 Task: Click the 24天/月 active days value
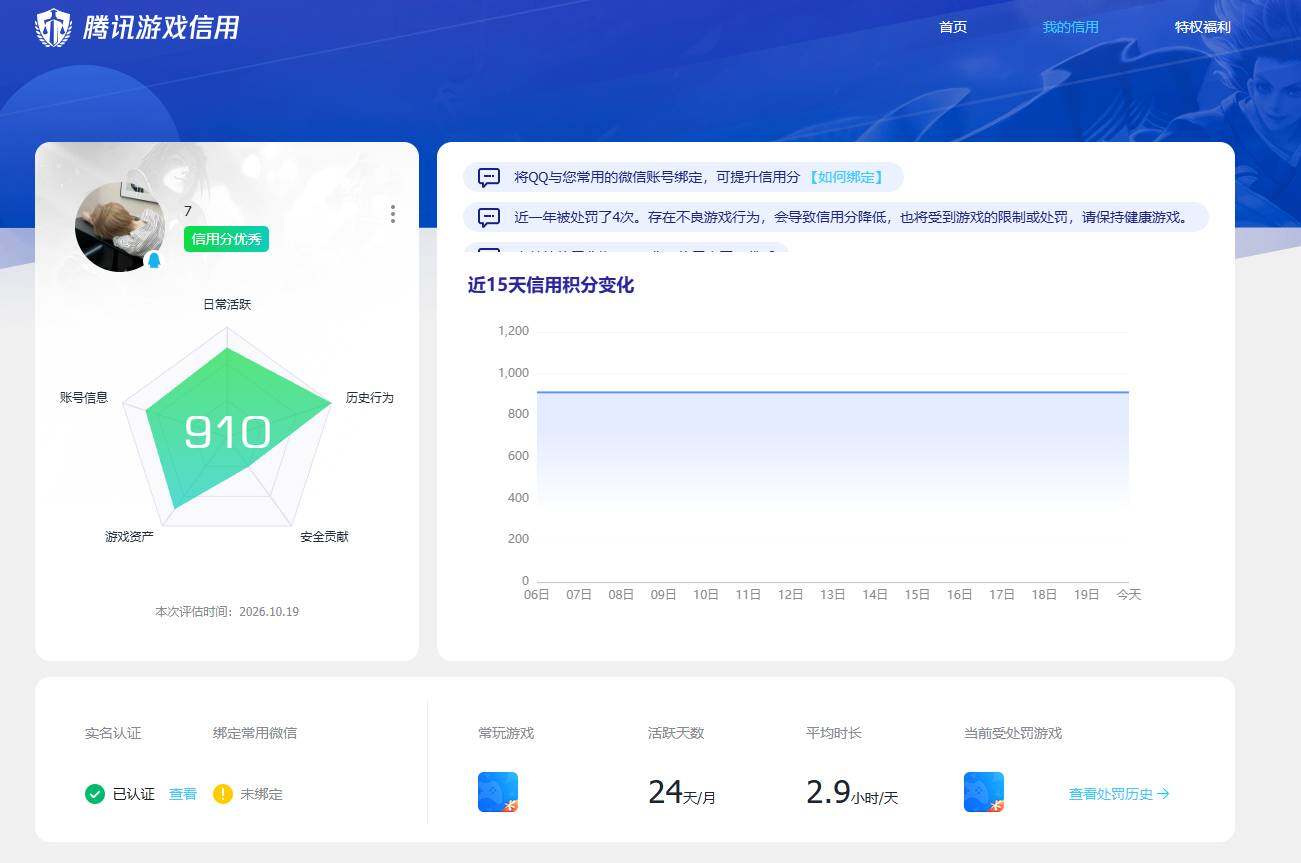pos(682,793)
